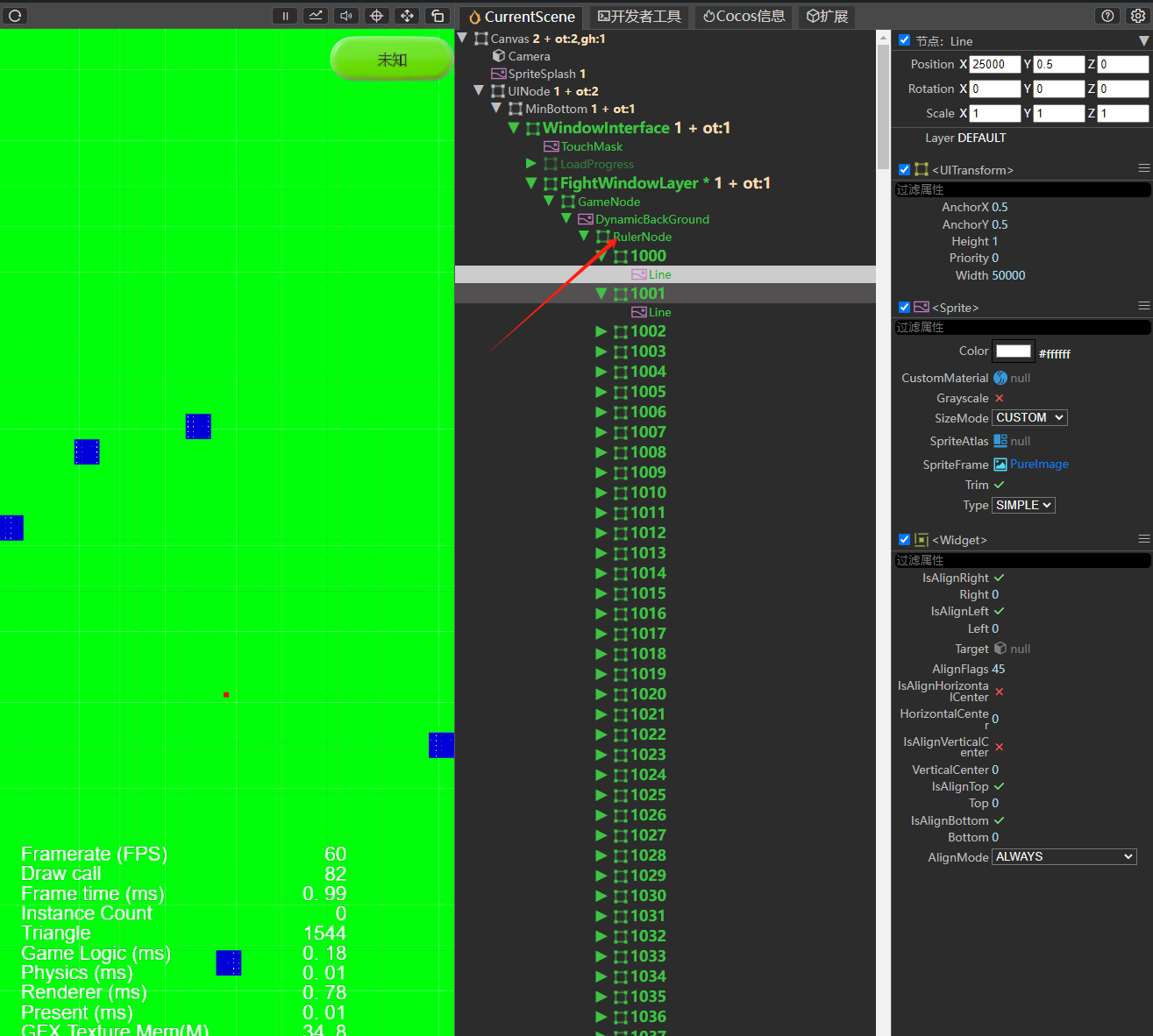Screen dimensions: 1153x1036
Task: Toggle the Line node active checkbox
Action: click(905, 40)
